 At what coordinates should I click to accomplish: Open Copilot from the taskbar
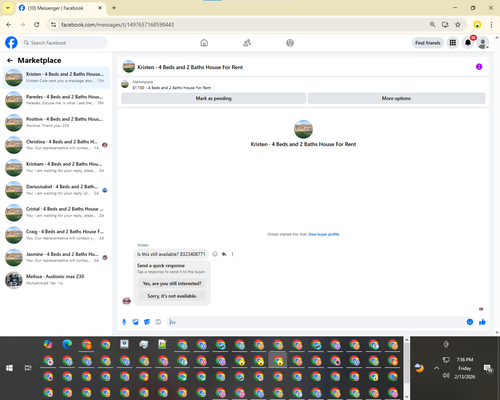pyautogui.click(x=48, y=344)
